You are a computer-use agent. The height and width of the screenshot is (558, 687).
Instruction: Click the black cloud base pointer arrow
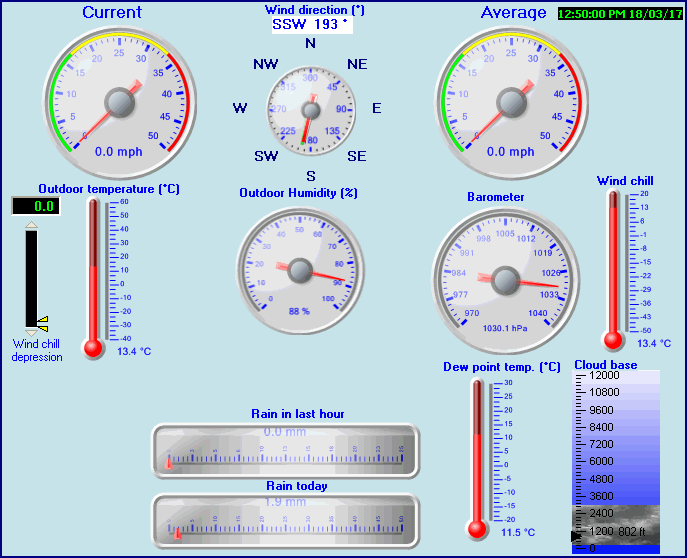point(576,536)
